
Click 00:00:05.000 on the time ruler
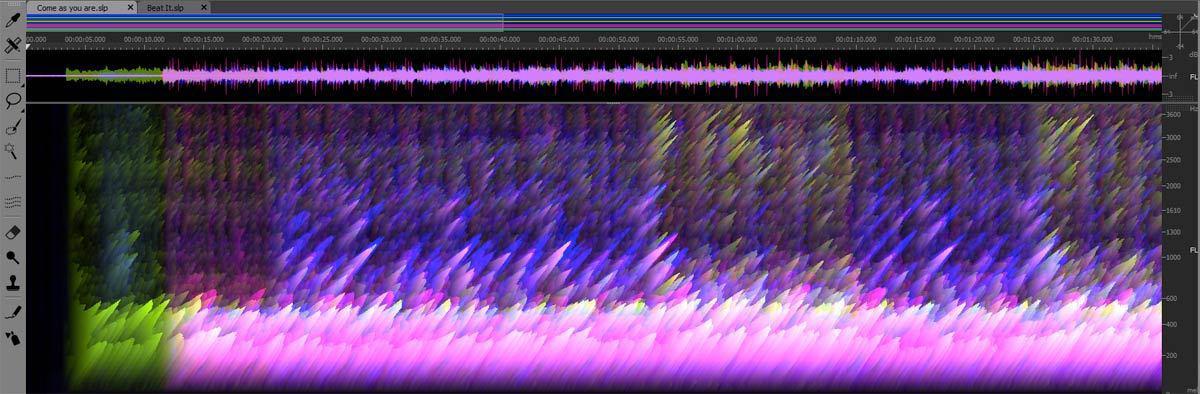(x=85, y=39)
